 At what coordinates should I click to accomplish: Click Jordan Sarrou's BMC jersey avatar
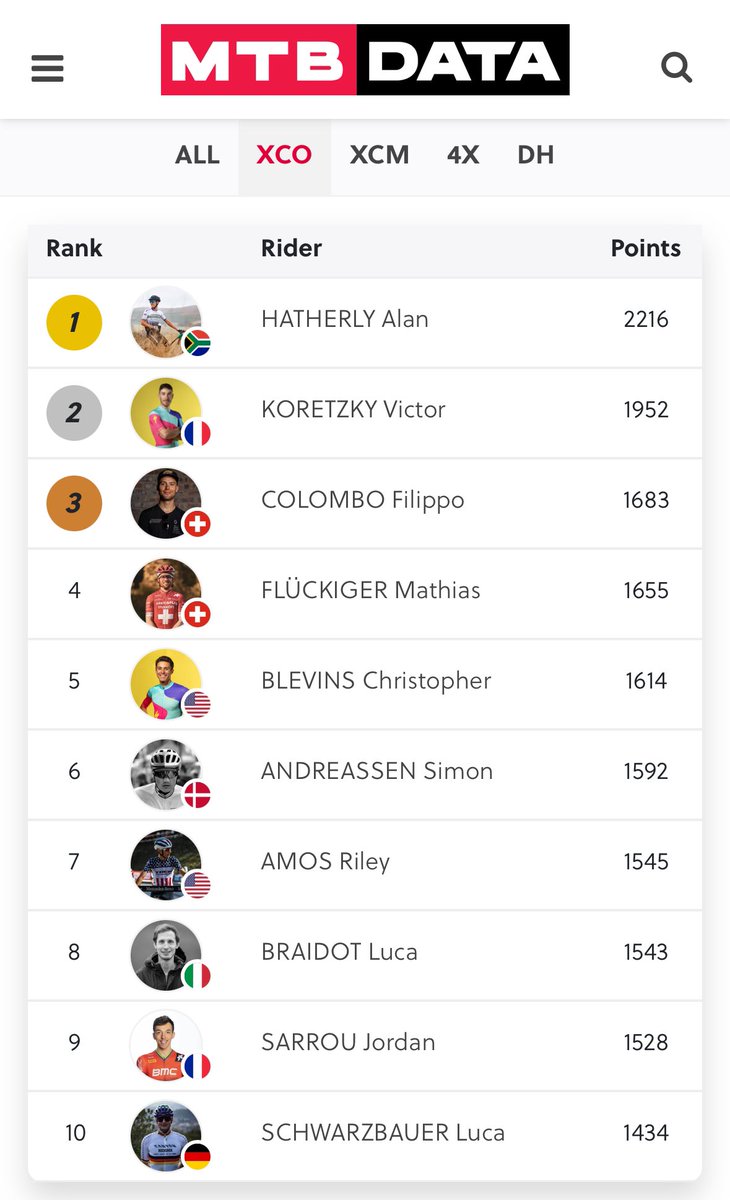(167, 1044)
